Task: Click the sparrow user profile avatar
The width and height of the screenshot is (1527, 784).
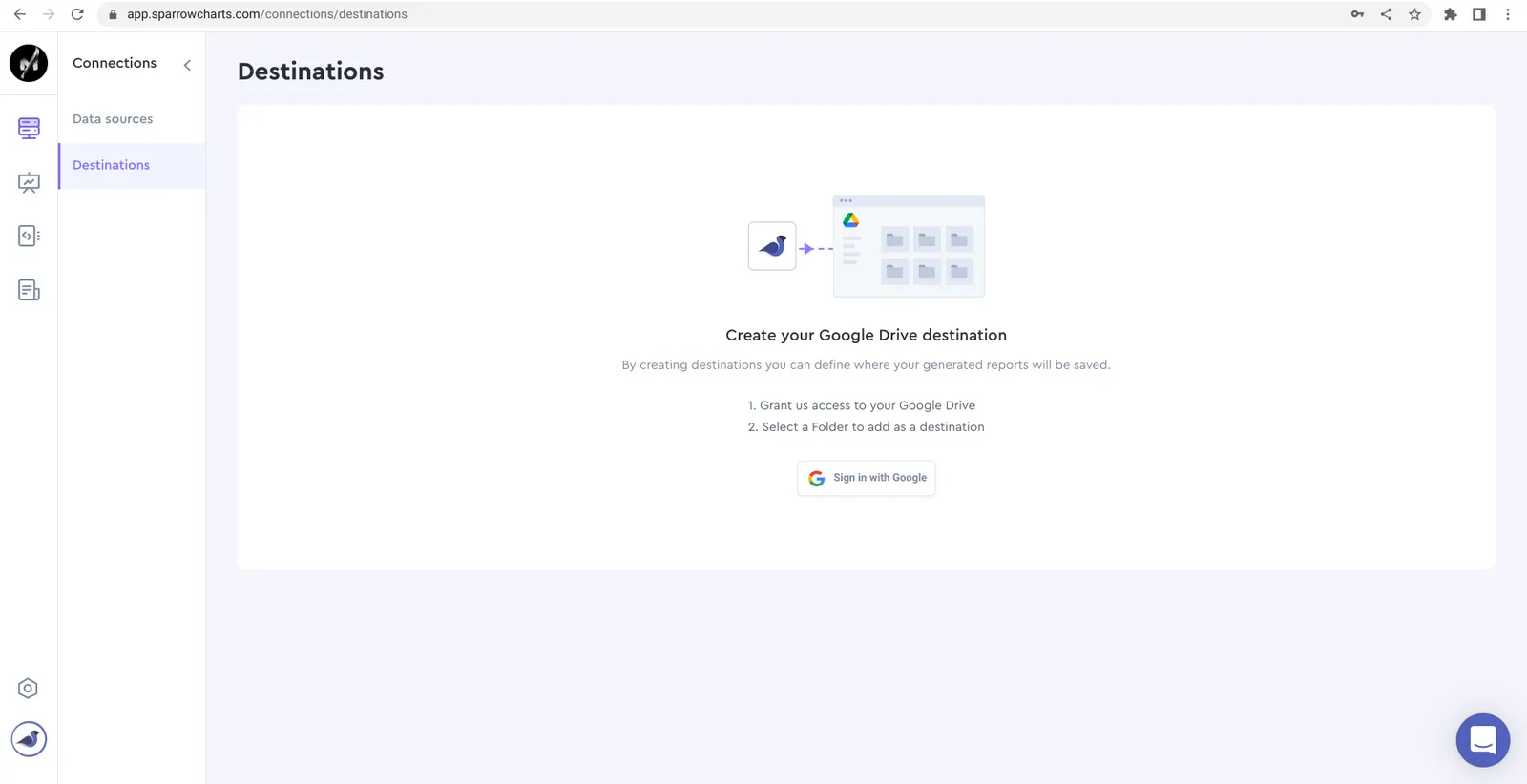Action: click(x=29, y=739)
